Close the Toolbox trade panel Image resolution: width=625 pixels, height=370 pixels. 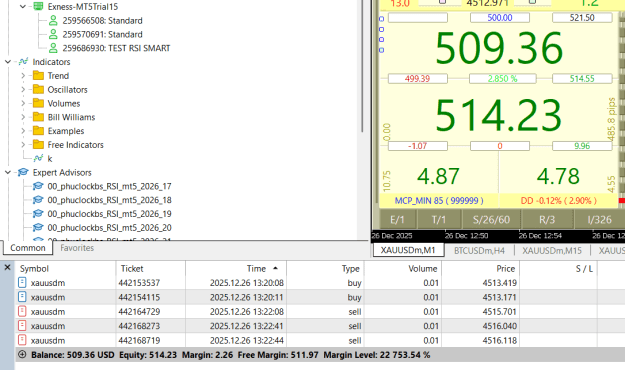(x=7, y=268)
